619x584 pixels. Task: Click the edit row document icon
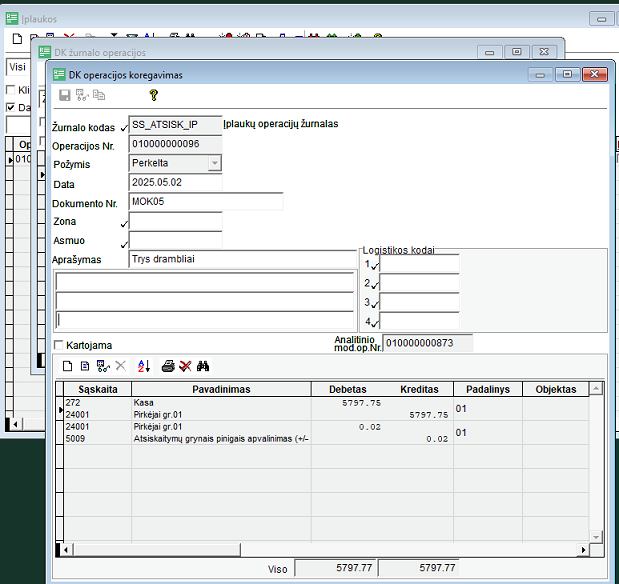(85, 366)
